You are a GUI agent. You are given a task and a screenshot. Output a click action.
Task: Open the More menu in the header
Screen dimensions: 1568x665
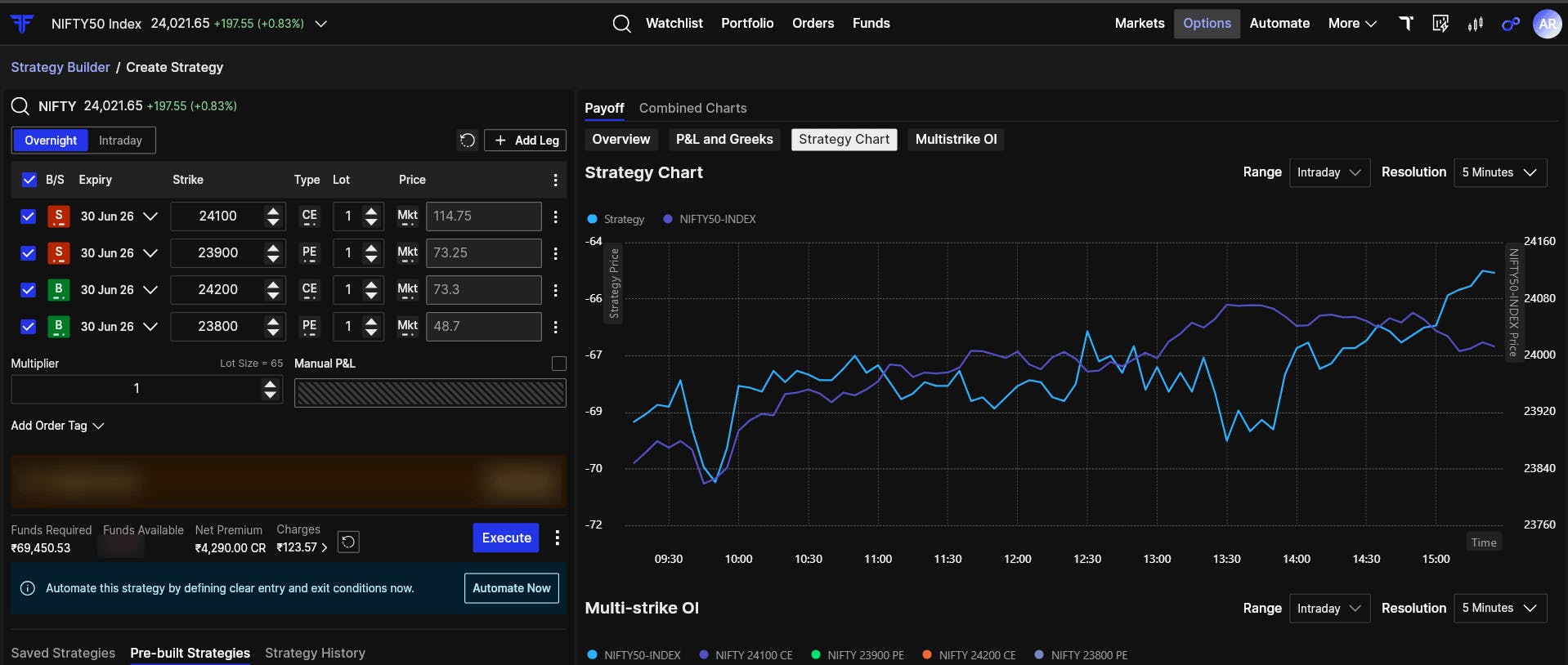(x=1352, y=24)
